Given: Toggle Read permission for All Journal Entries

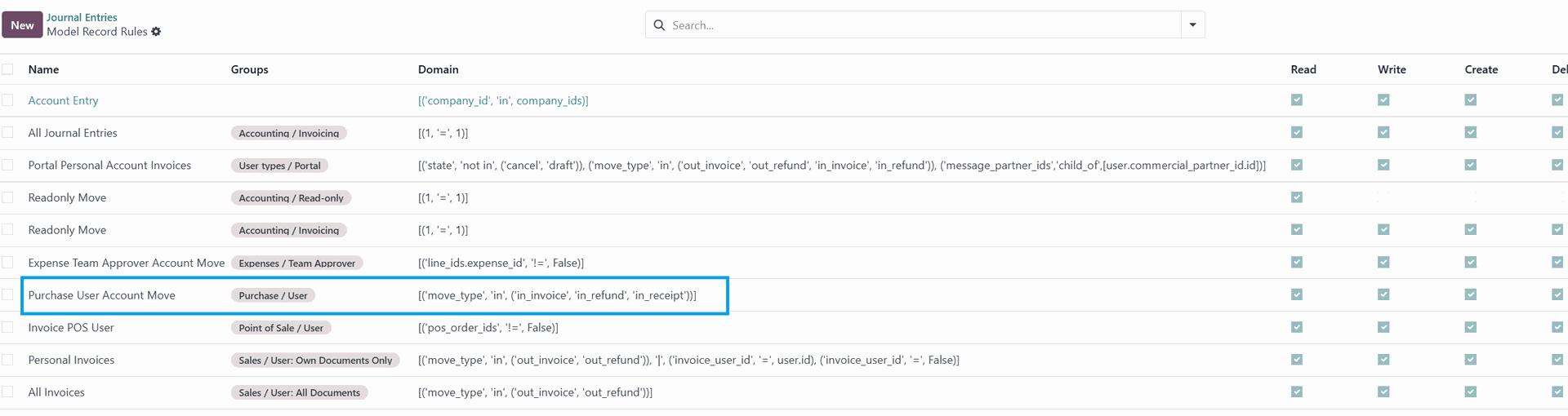Looking at the screenshot, I should (1297, 132).
